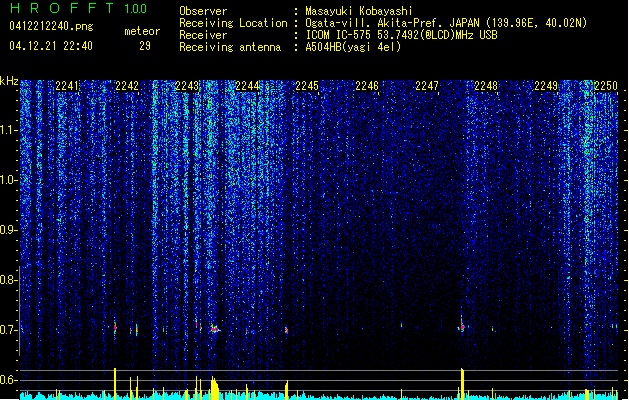Click antenna text A504HB(yagi 4el)
Viewport: 629px width, 400px height.
pyautogui.click(x=353, y=47)
